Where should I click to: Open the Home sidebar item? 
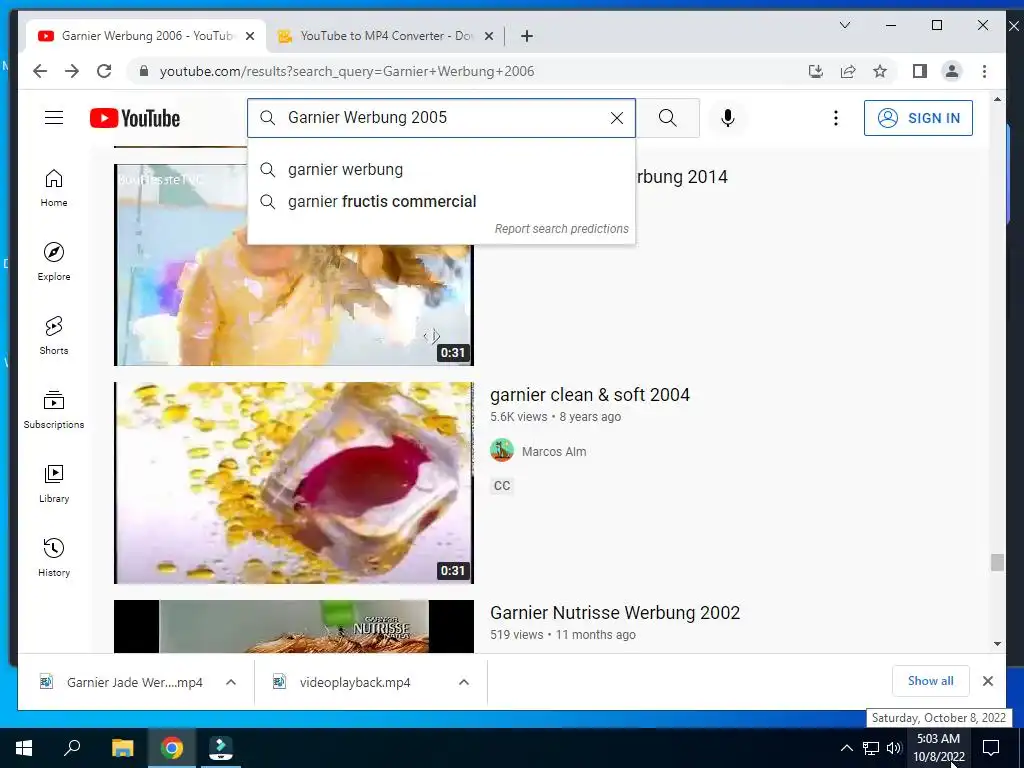pos(54,188)
